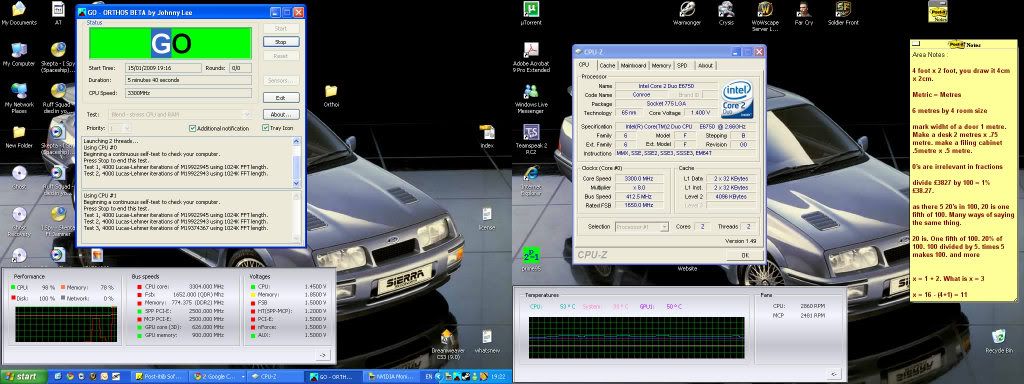1024x384 pixels.
Task: Switch to the Mainboard tab in CPU-Z
Action: click(633, 65)
